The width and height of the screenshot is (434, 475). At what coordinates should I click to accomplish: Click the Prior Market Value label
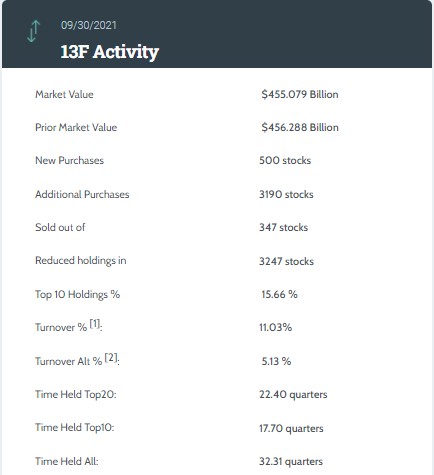pyautogui.click(x=76, y=127)
